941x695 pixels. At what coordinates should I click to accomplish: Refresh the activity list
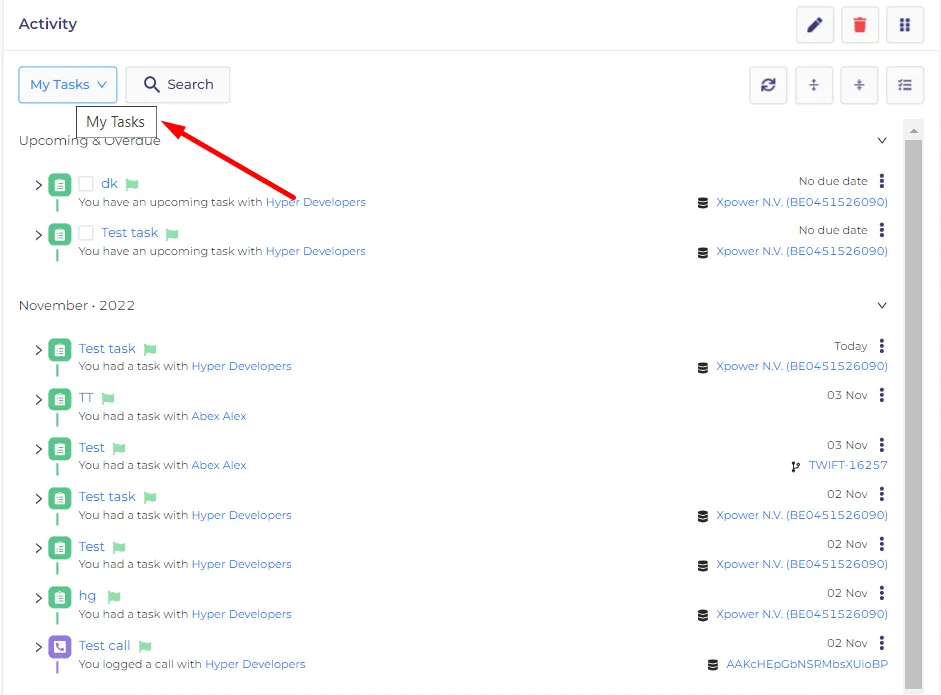click(x=768, y=85)
